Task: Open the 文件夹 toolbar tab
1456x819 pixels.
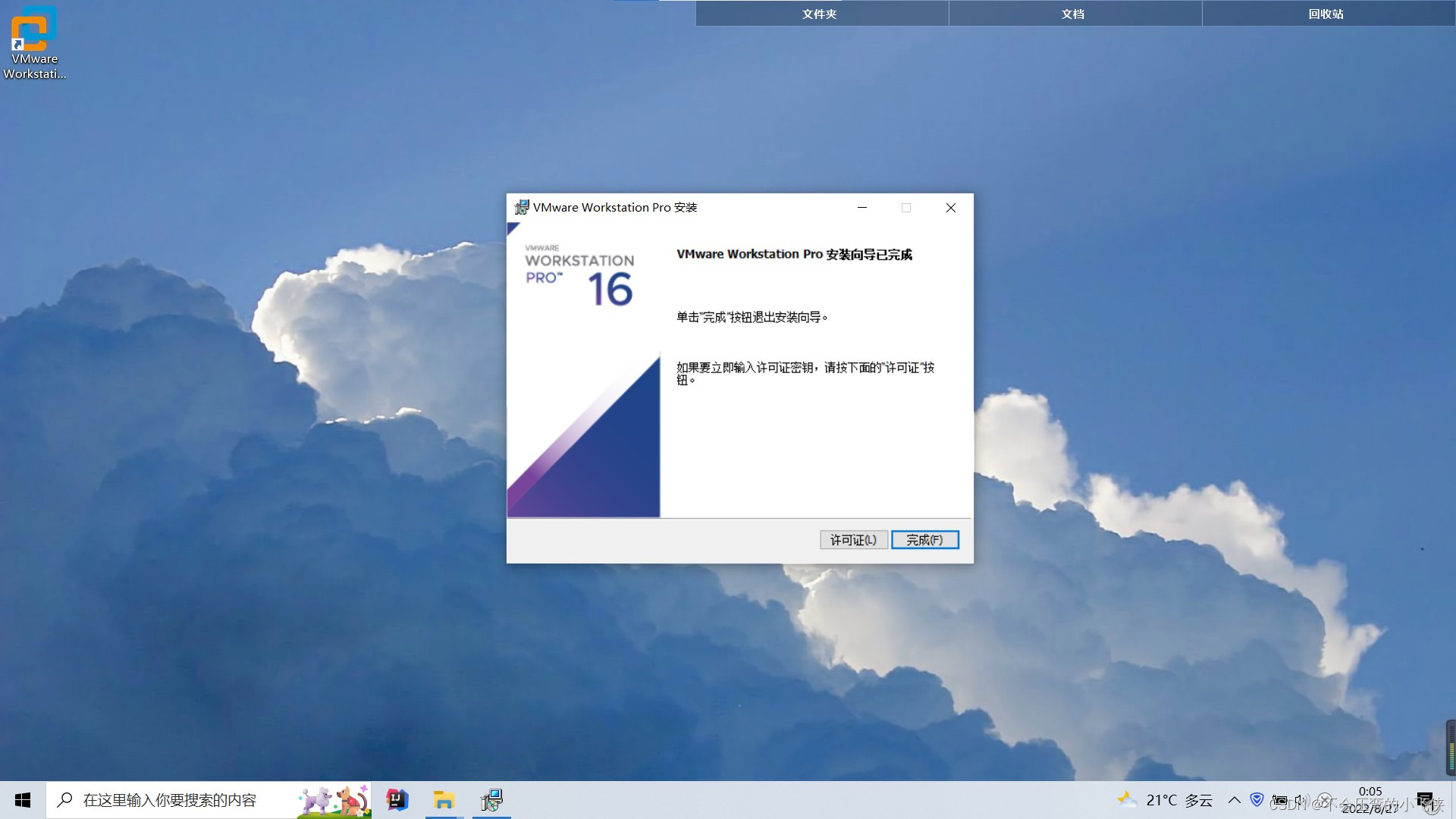Action: (820, 14)
